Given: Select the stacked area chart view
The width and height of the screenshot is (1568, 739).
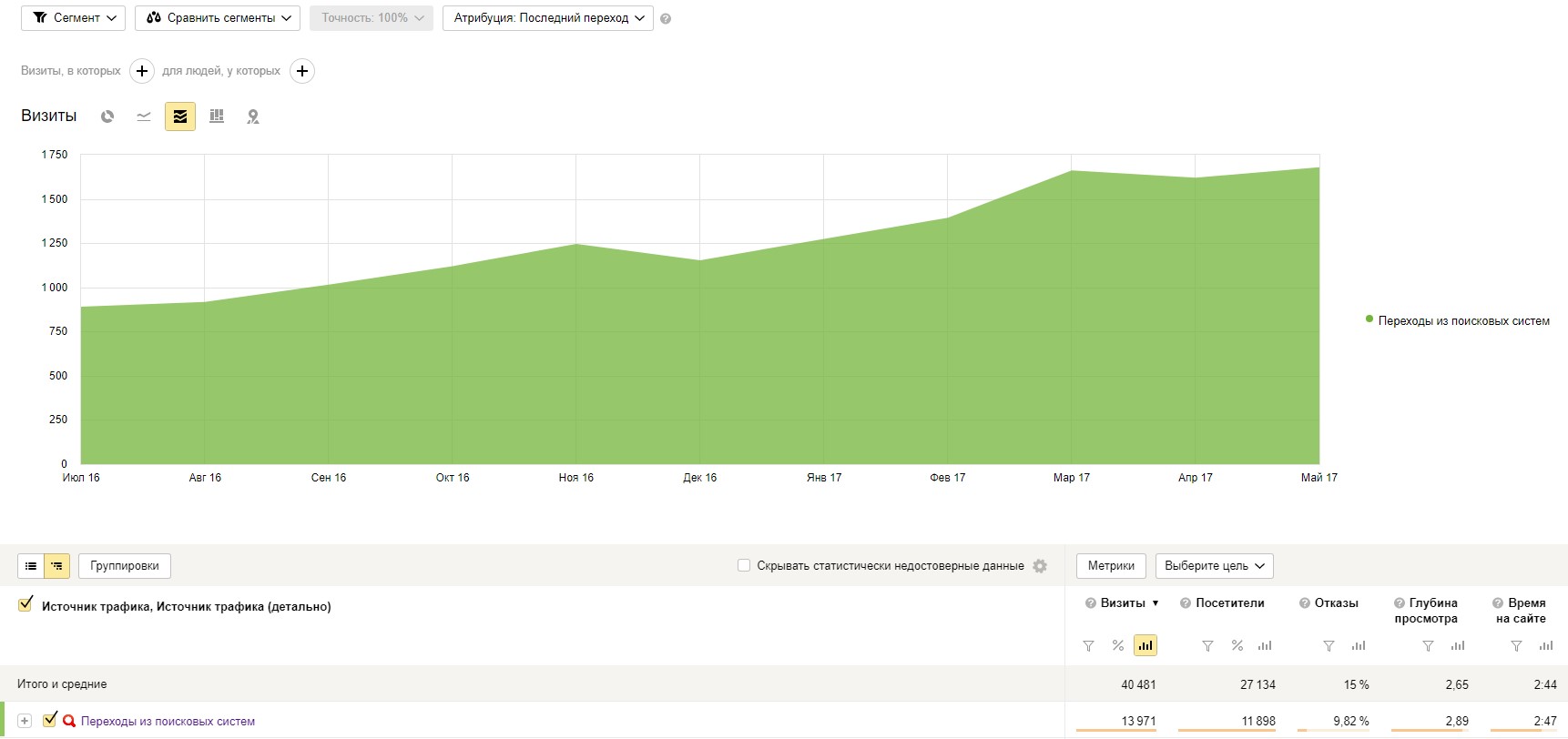Looking at the screenshot, I should (180, 116).
